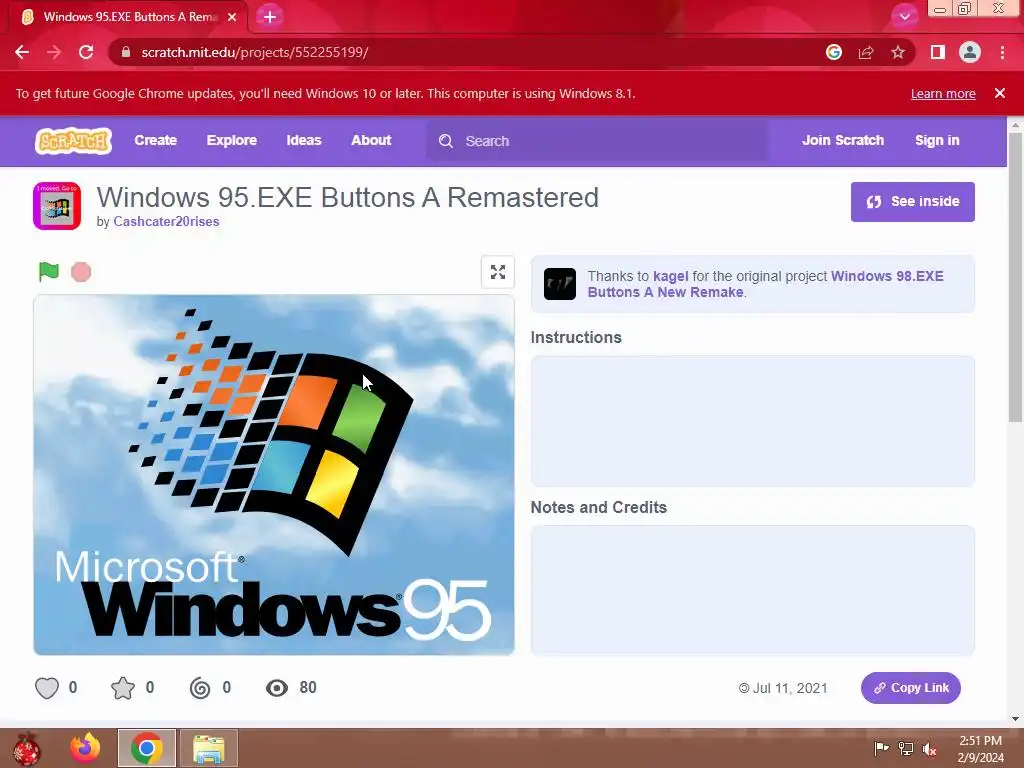This screenshot has width=1024, height=768.
Task: Click the address bar URL
Action: 255,52
